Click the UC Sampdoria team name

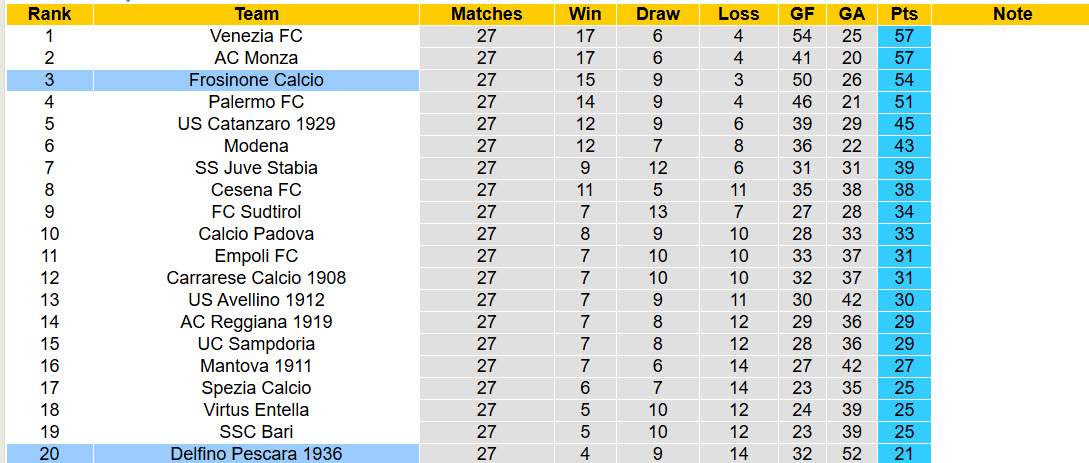click(256, 344)
